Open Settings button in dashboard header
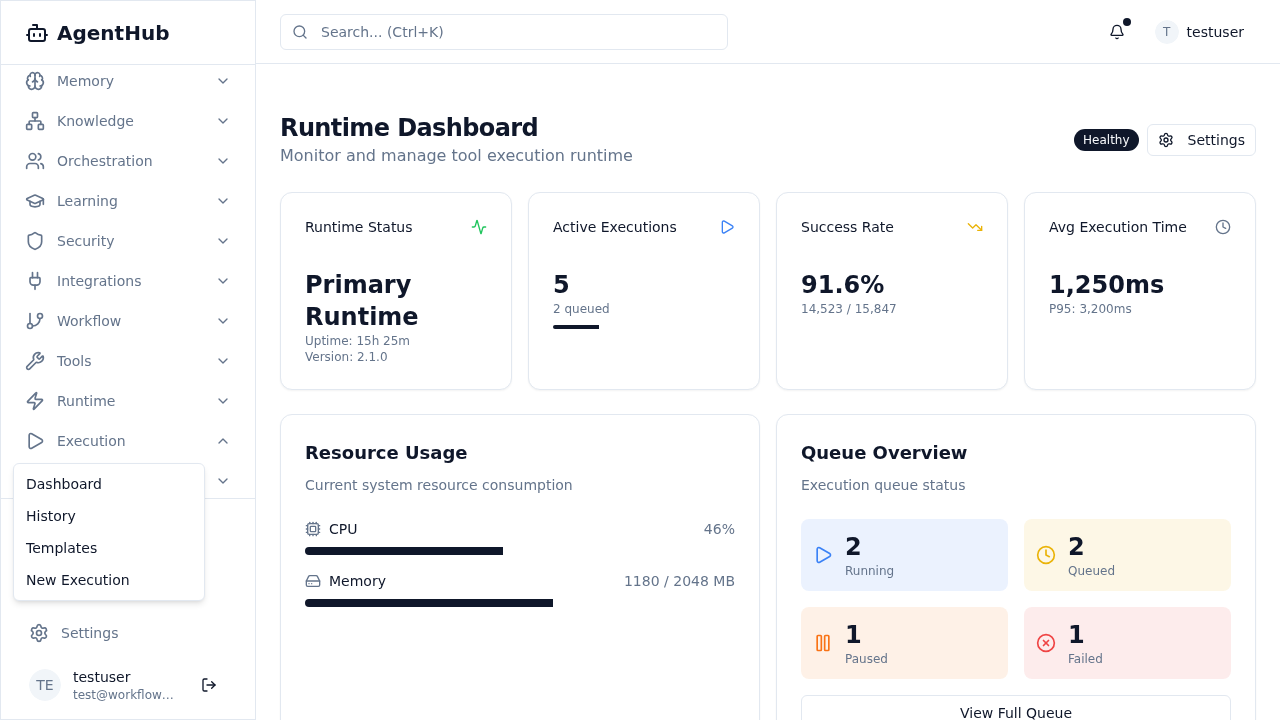Screen dimensions: 1280x720 tap(1201, 140)
